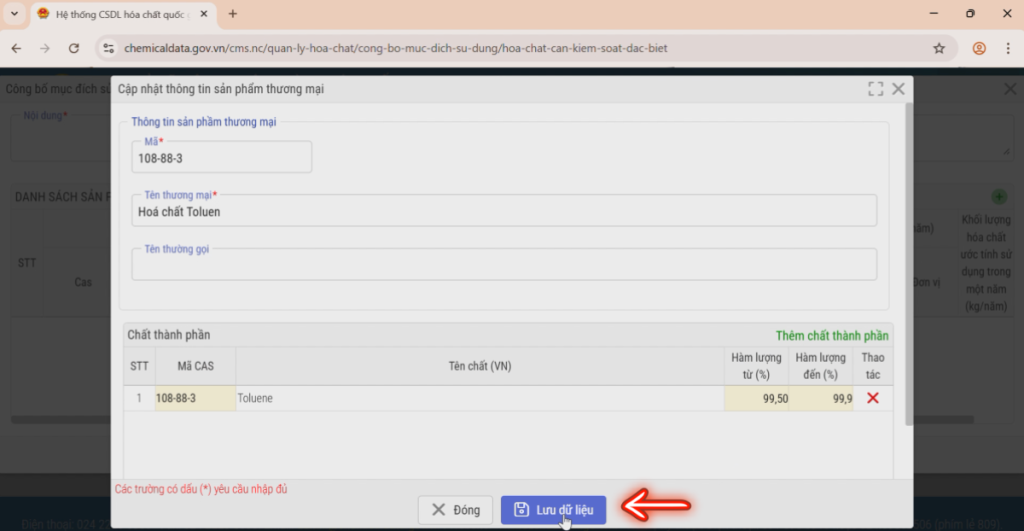The height and width of the screenshot is (531, 1024).
Task: Click the Lưu dữ liệu button
Action: (x=553, y=510)
